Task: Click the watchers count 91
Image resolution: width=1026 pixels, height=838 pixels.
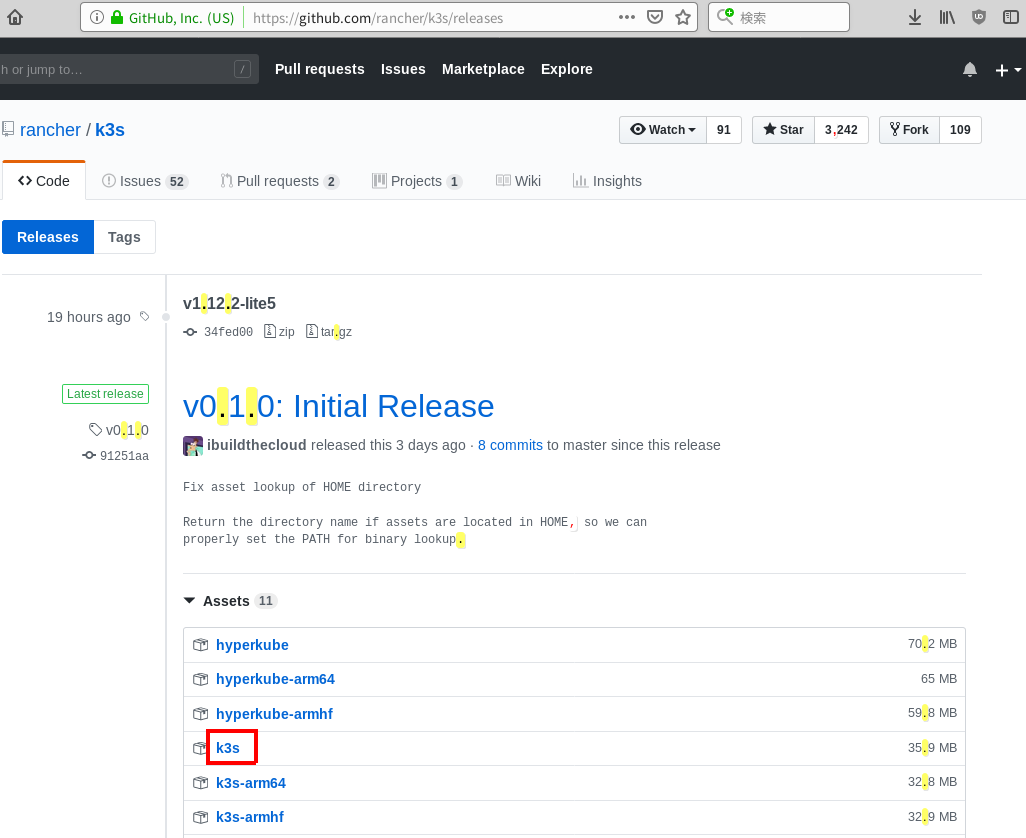Action: point(724,130)
